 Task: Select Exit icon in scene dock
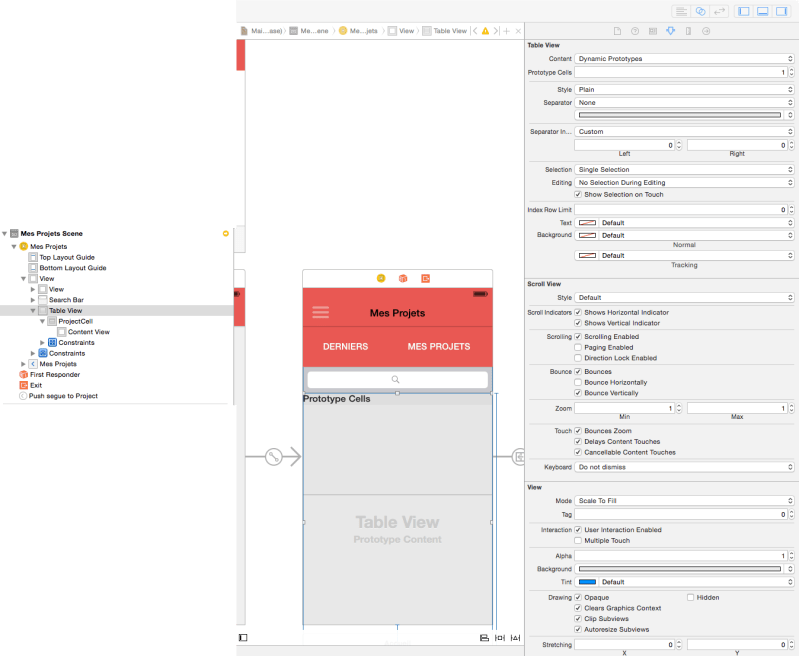425,278
